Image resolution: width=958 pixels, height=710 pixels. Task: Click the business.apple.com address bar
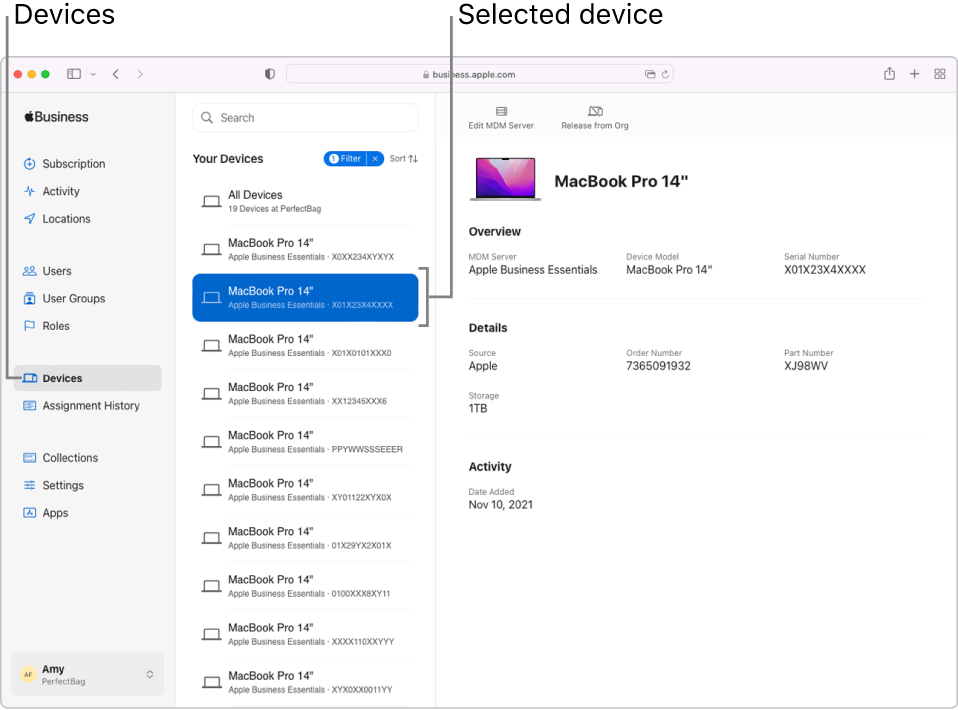474,74
